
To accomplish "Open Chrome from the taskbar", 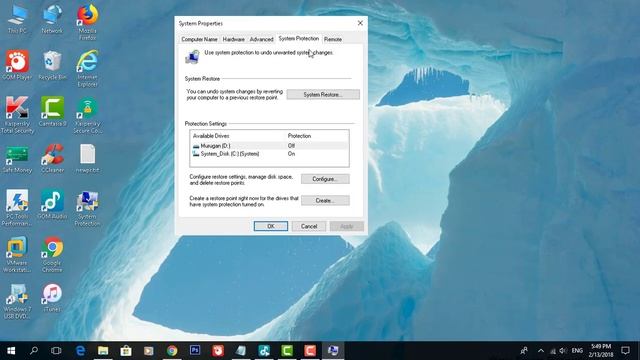I will tap(172, 351).
